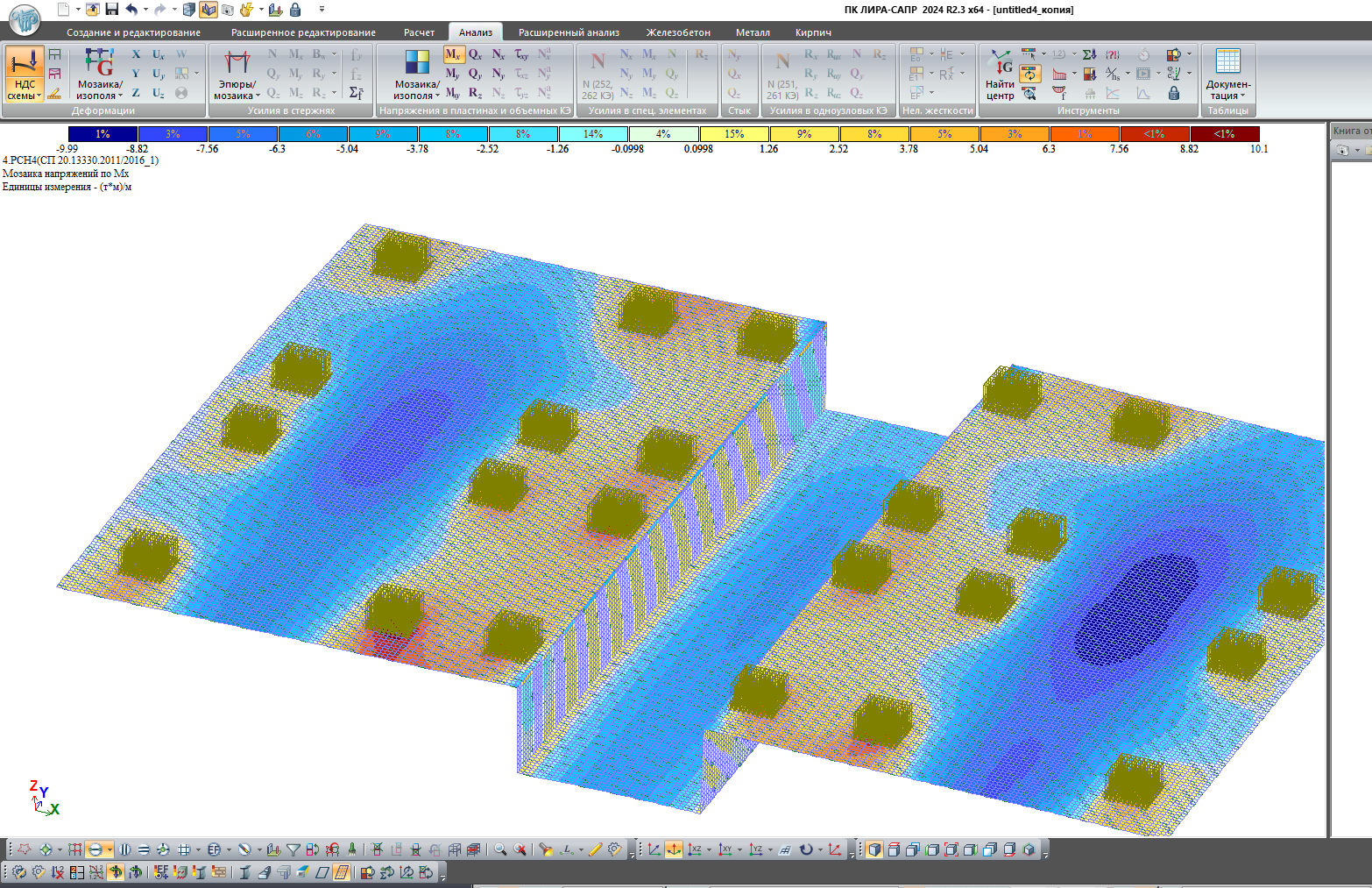Toggle the 3D projection view in bottom toolbar
Viewport: 1372px width, 888px height.
tap(674, 849)
